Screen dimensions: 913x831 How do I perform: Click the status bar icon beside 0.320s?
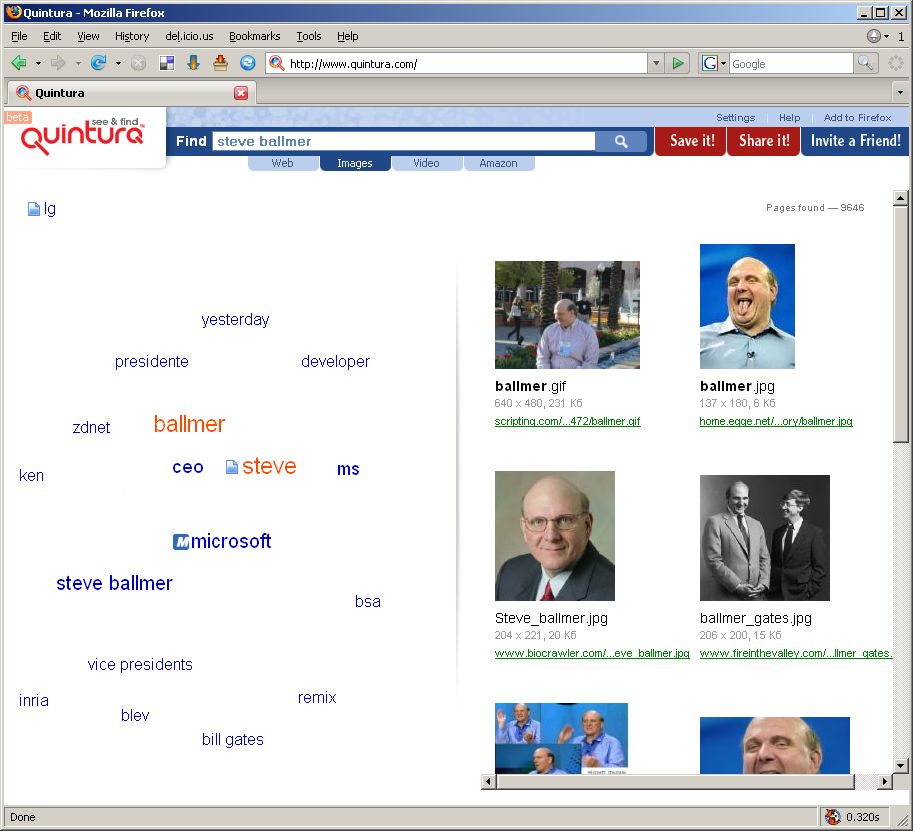pyautogui.click(x=833, y=817)
